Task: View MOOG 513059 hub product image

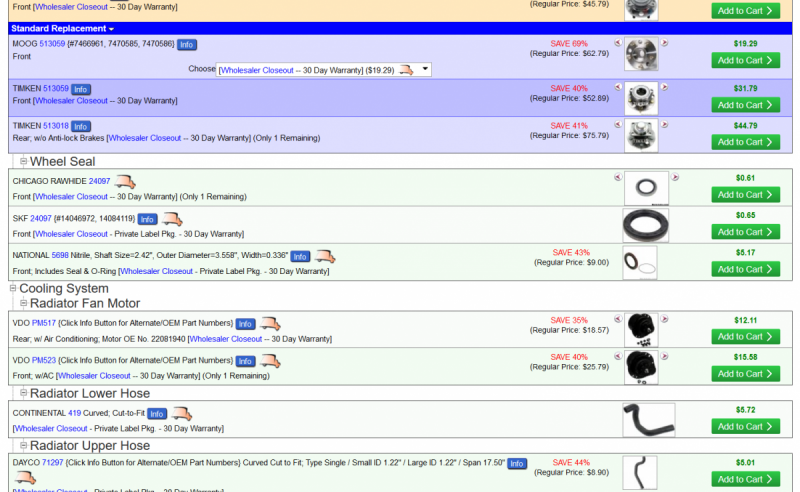Action: 641,54
